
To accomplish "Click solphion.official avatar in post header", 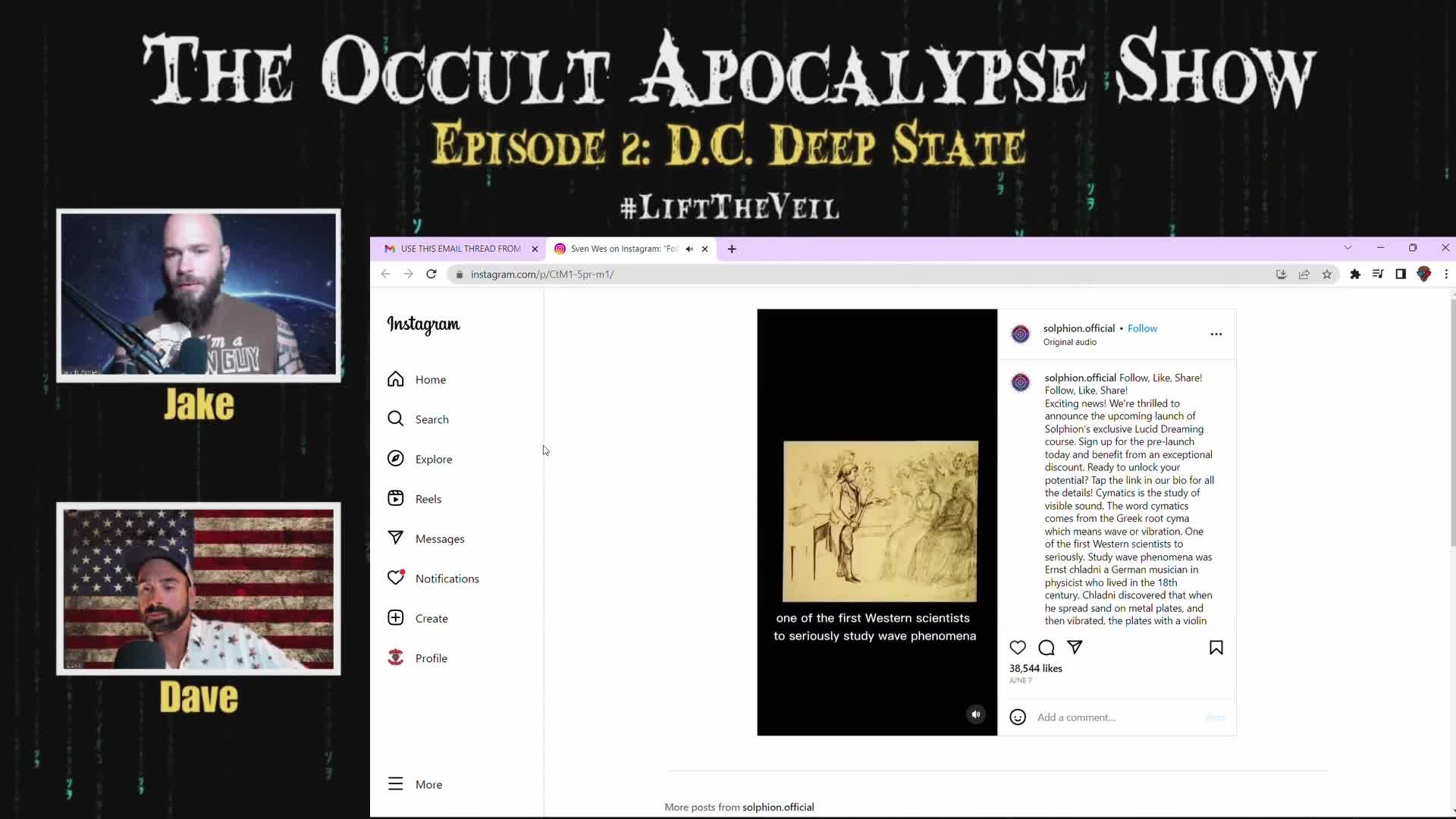I will (1021, 334).
